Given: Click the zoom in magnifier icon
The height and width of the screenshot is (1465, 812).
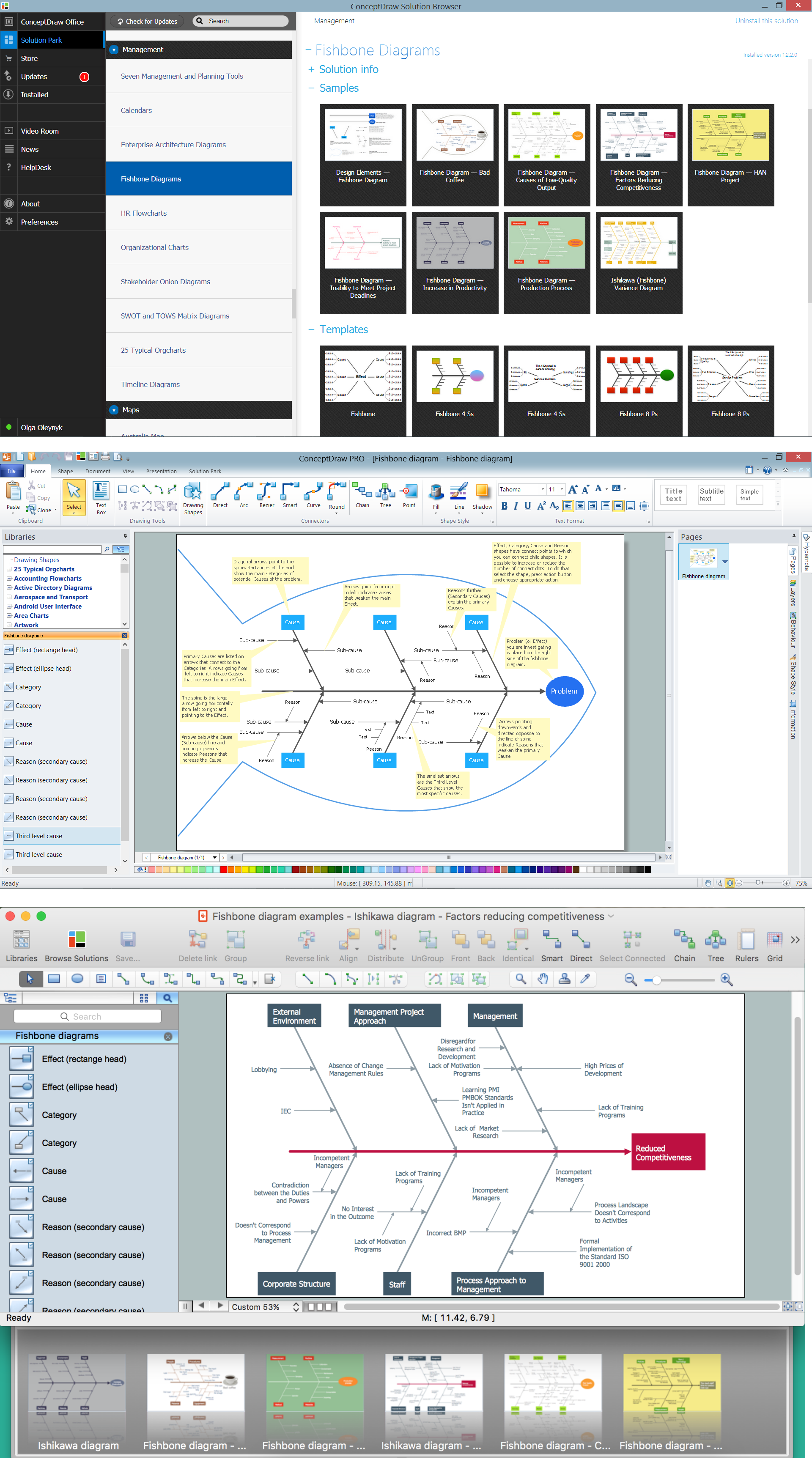Looking at the screenshot, I should pyautogui.click(x=726, y=979).
